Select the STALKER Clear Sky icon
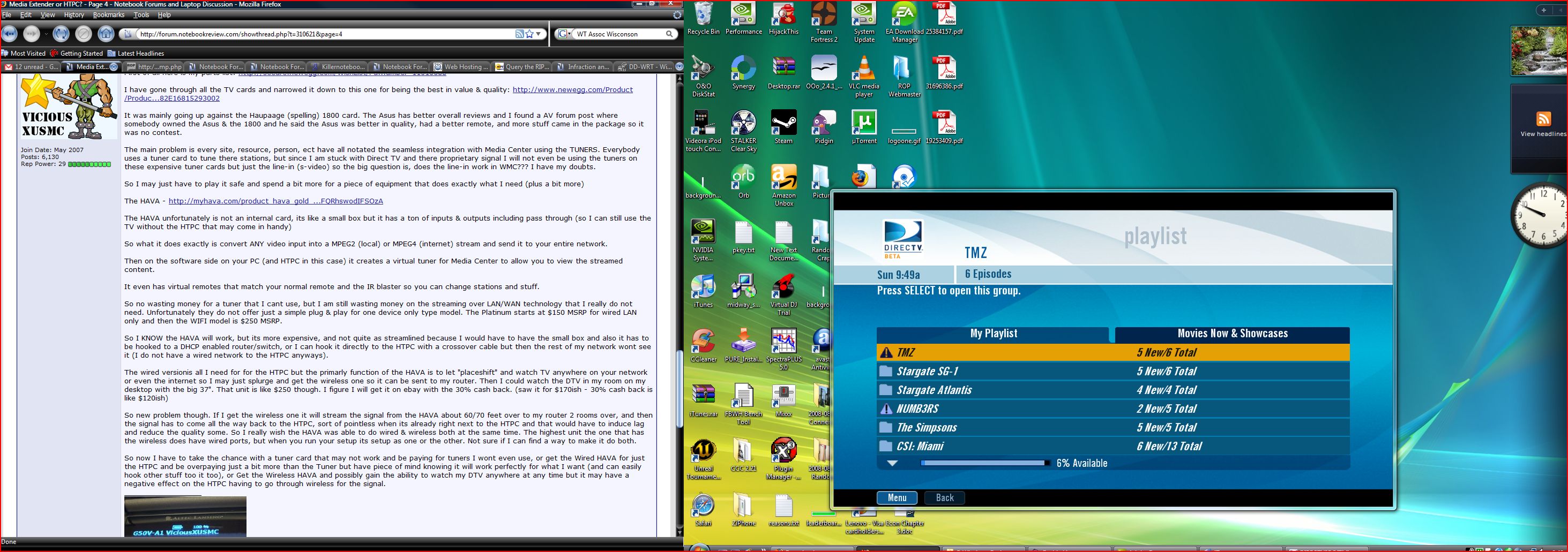The image size is (1568, 552). tap(743, 131)
